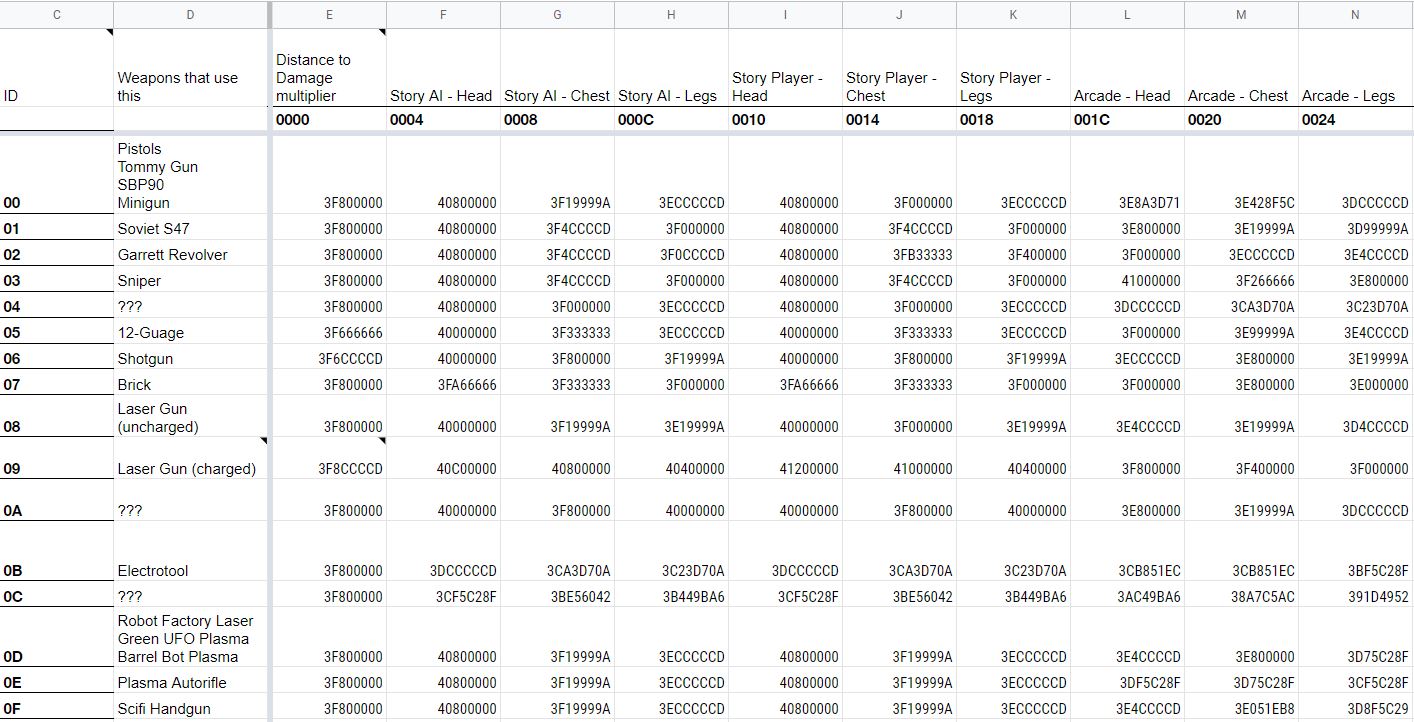
Task: Select column E header
Action: (x=329, y=14)
